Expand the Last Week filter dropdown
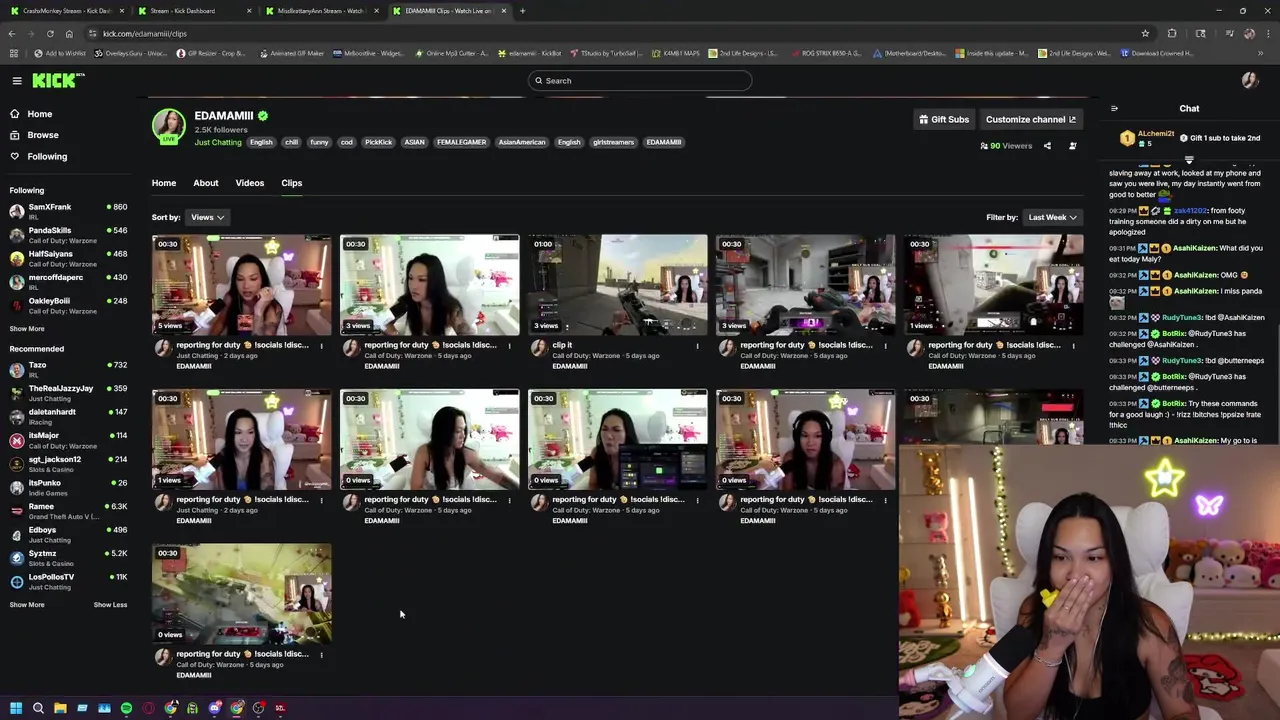The height and width of the screenshot is (720, 1280). click(x=1052, y=217)
